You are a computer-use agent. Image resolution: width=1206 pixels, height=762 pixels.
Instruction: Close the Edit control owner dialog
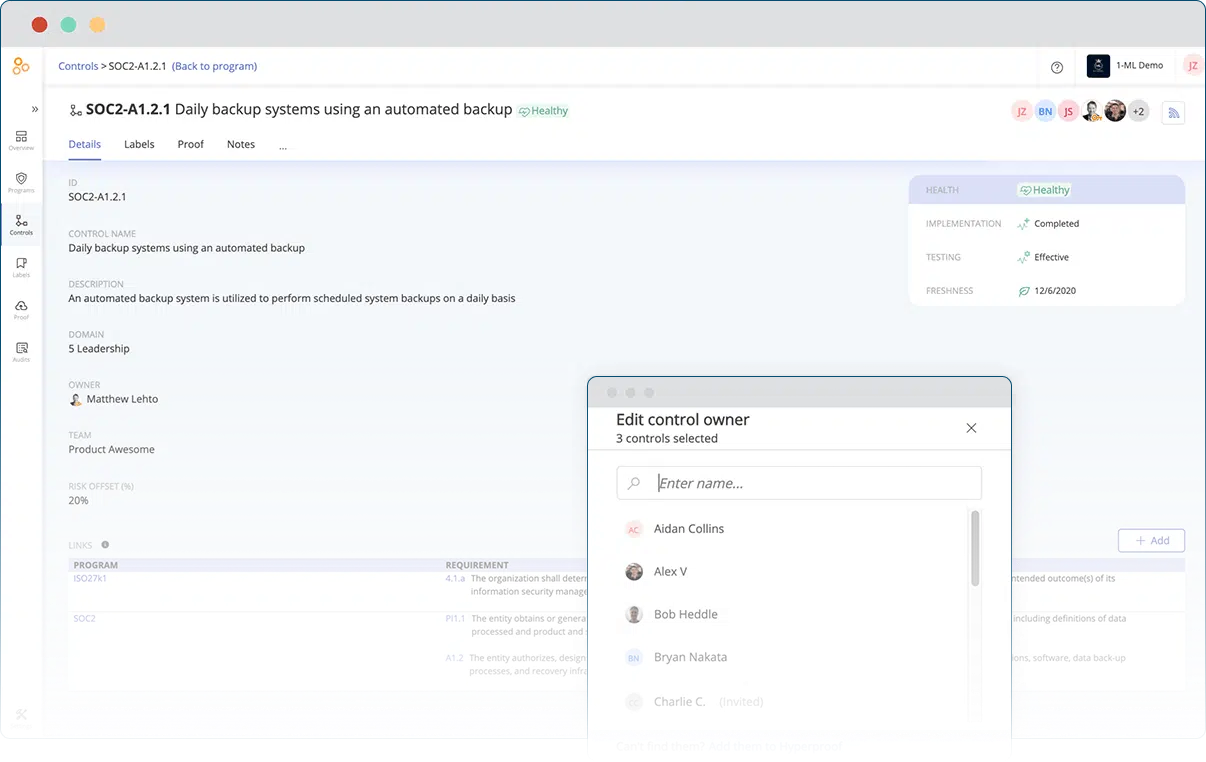pos(971,428)
